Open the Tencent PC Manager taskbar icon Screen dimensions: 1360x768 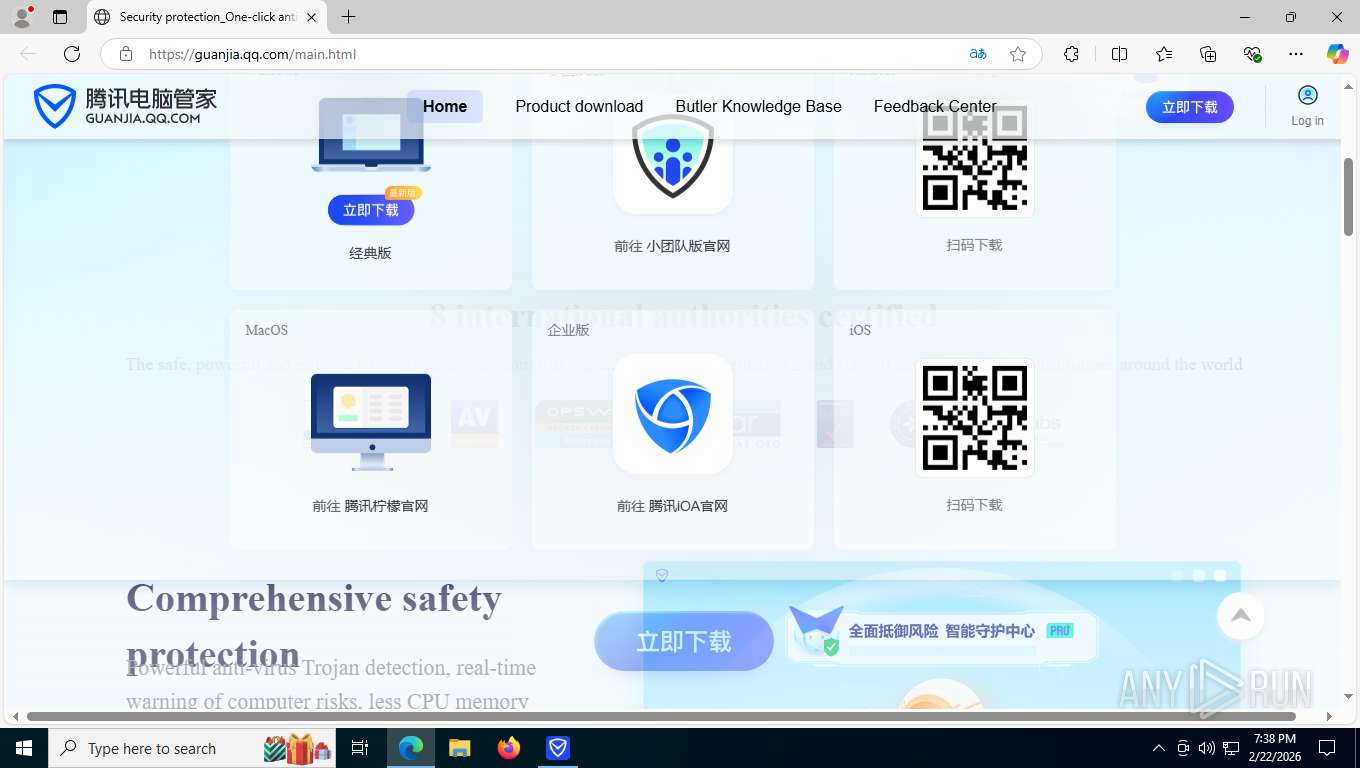pyautogui.click(x=558, y=748)
